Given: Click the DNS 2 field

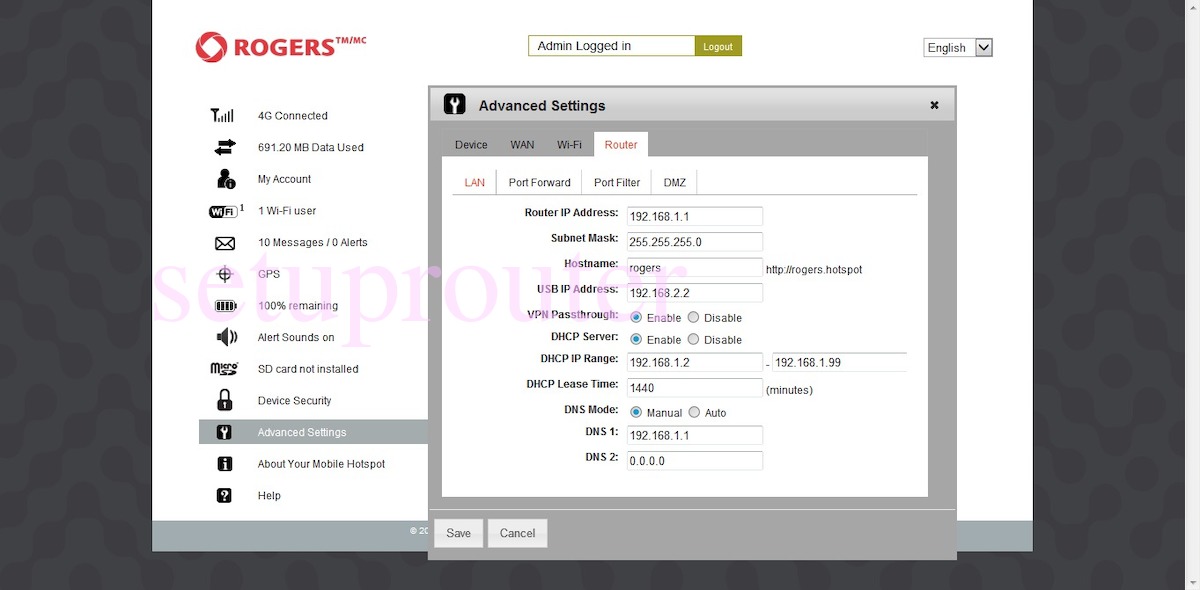Looking at the screenshot, I should pyautogui.click(x=695, y=461).
